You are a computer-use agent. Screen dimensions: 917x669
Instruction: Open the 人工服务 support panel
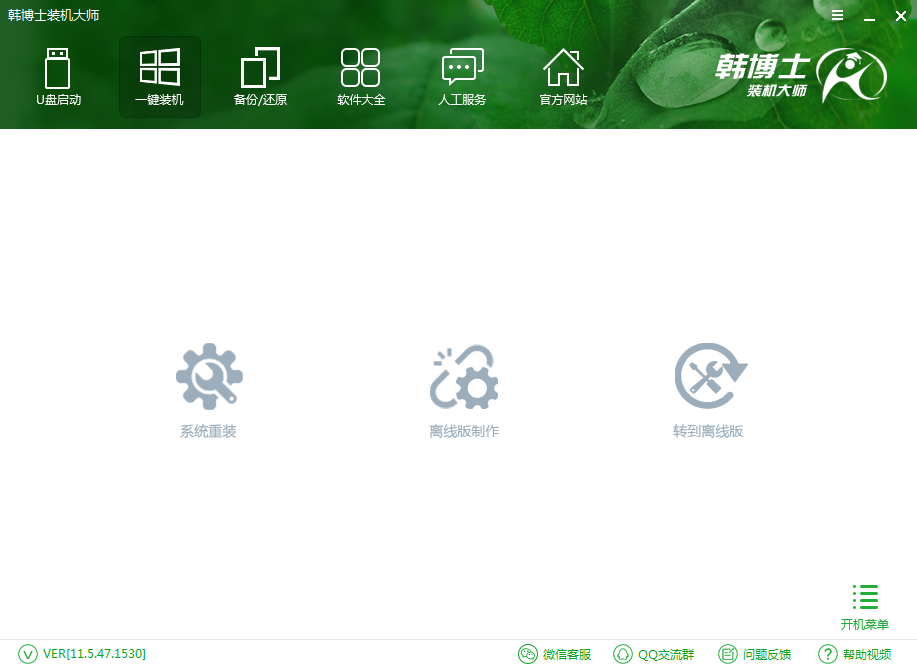(462, 77)
